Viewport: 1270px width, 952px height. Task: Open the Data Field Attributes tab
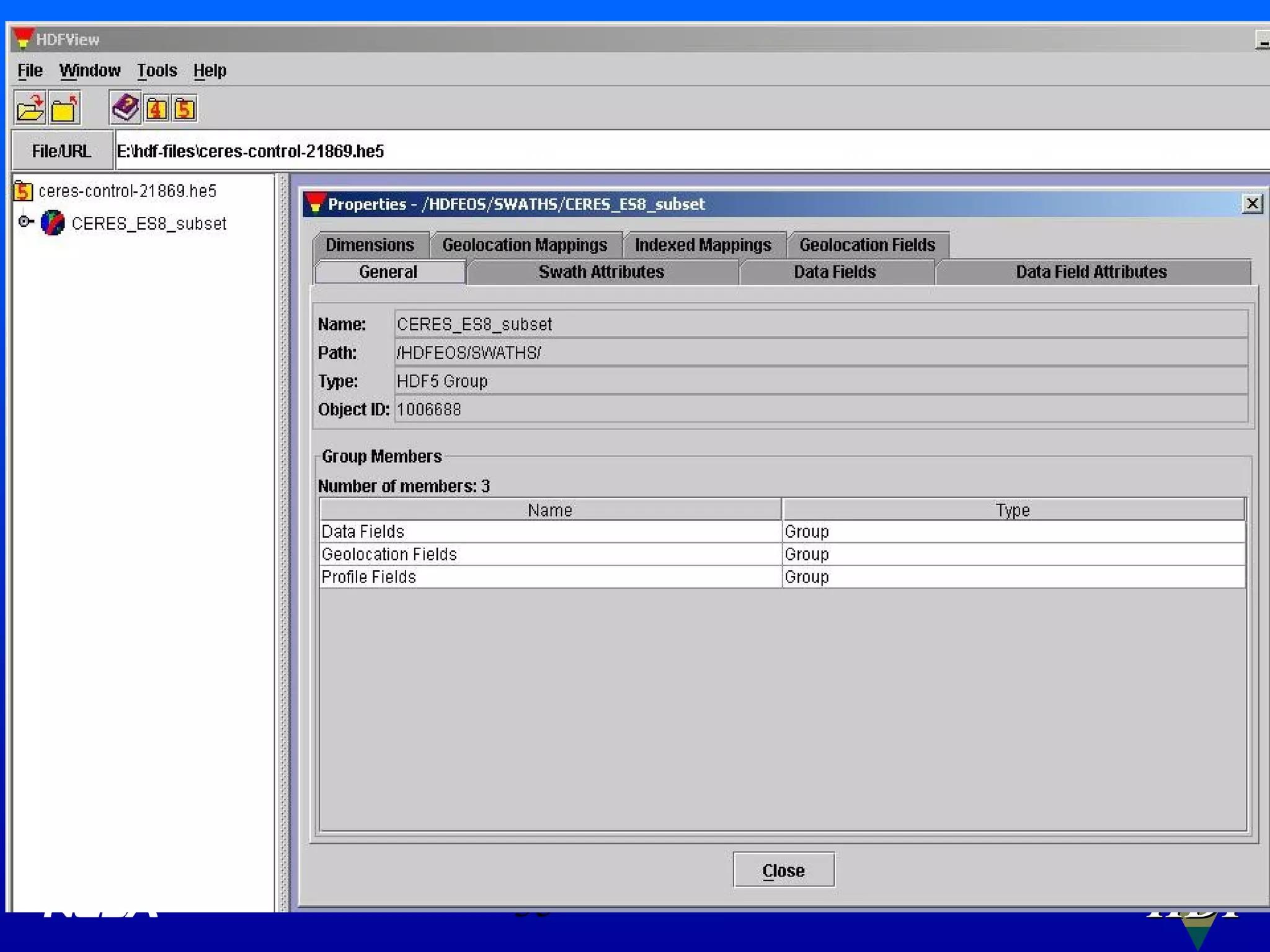tap(1091, 272)
